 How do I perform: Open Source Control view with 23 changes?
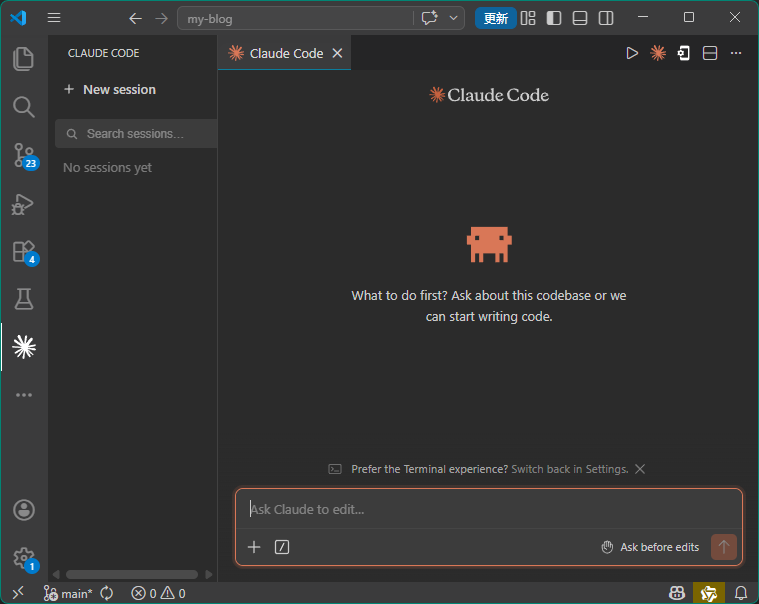24,155
